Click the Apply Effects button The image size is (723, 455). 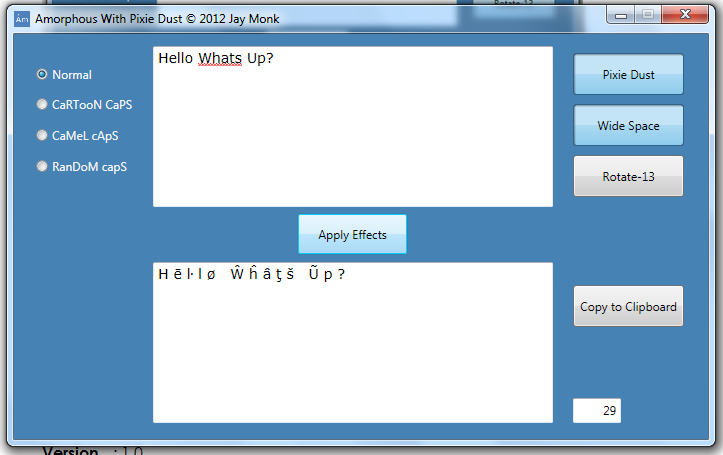click(352, 234)
